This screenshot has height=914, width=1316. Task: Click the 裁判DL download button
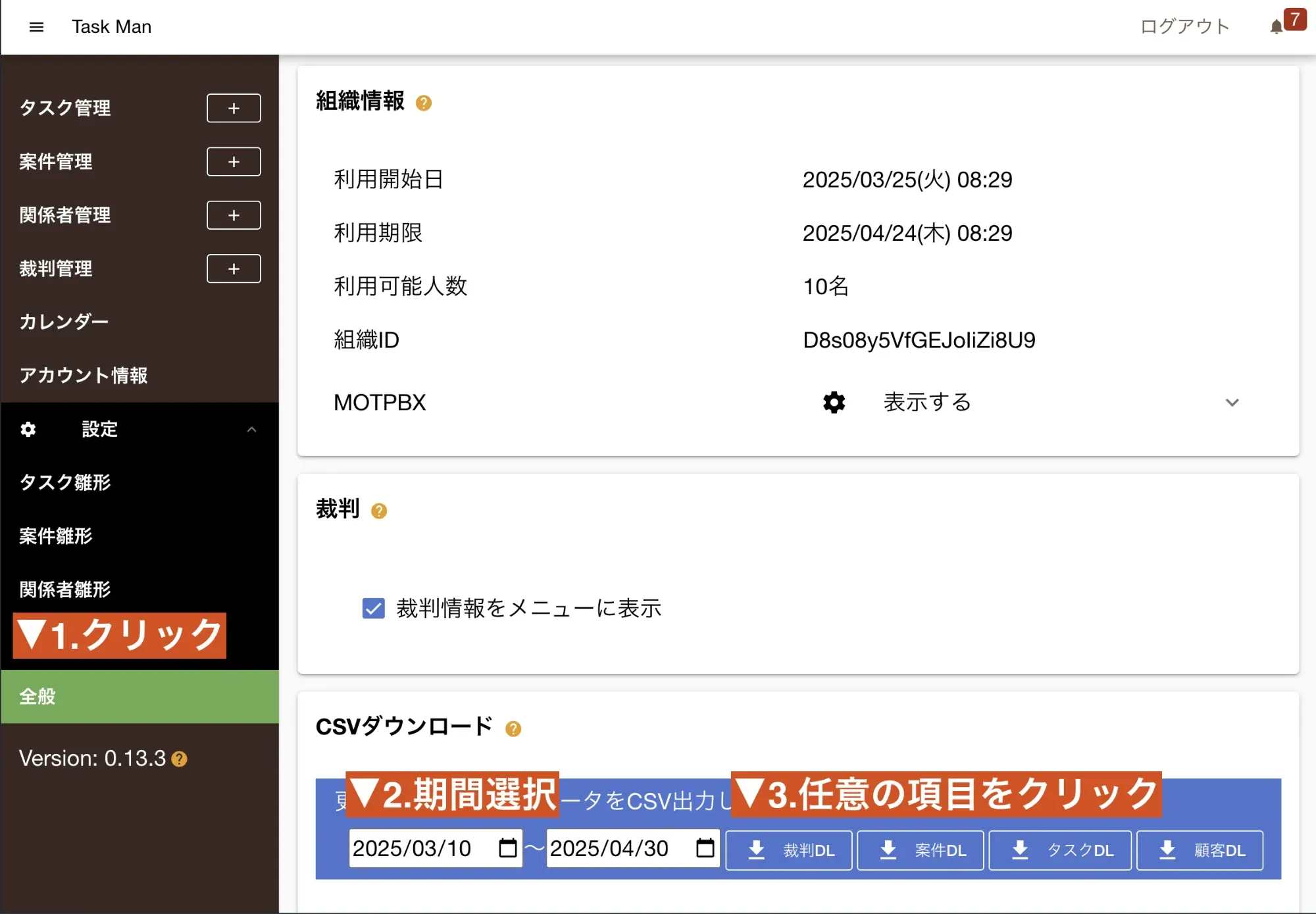point(789,850)
